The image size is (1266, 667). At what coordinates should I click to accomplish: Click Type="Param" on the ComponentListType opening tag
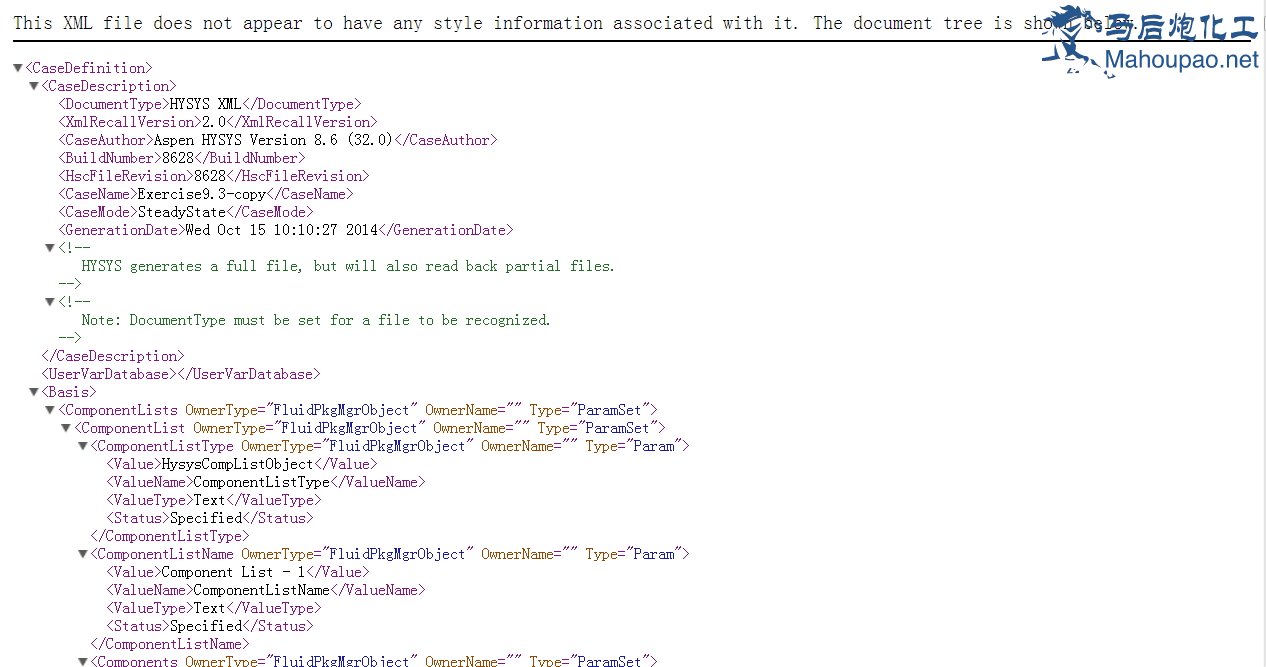pyautogui.click(x=633, y=446)
